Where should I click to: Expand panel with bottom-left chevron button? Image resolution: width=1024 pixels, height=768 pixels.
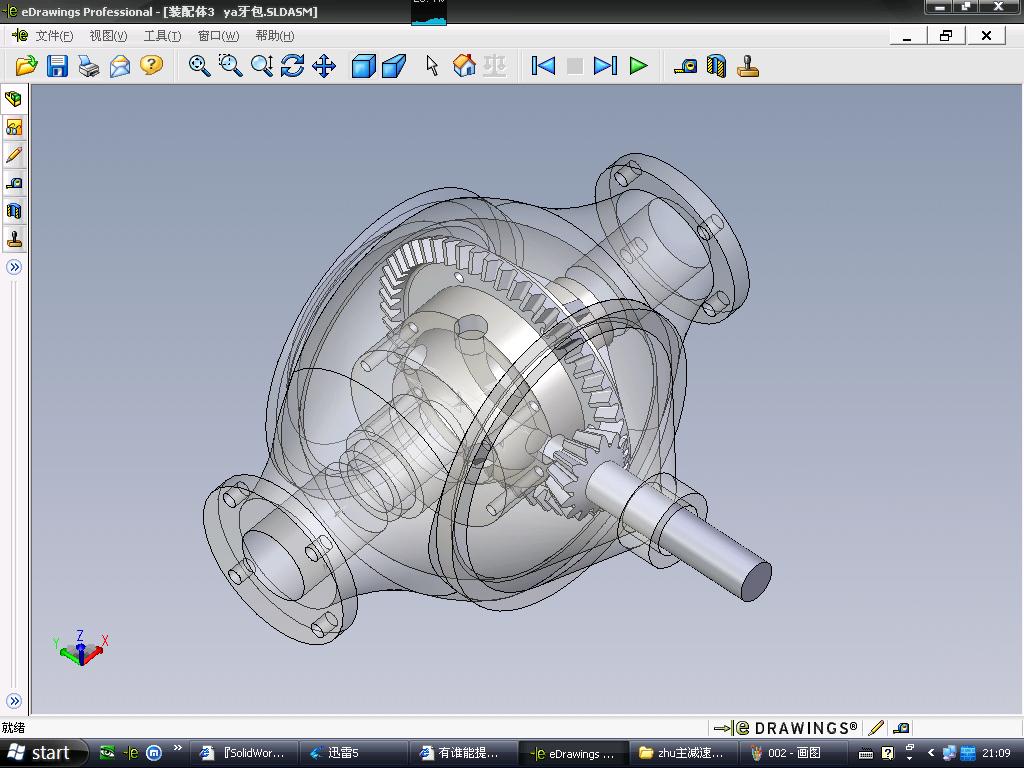point(14,701)
